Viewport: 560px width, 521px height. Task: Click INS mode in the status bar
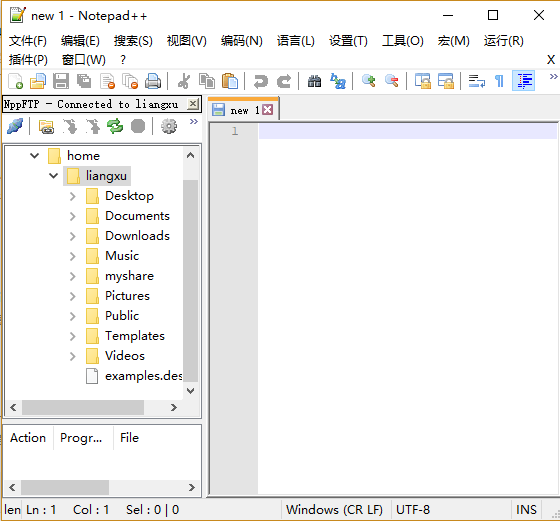click(526, 510)
